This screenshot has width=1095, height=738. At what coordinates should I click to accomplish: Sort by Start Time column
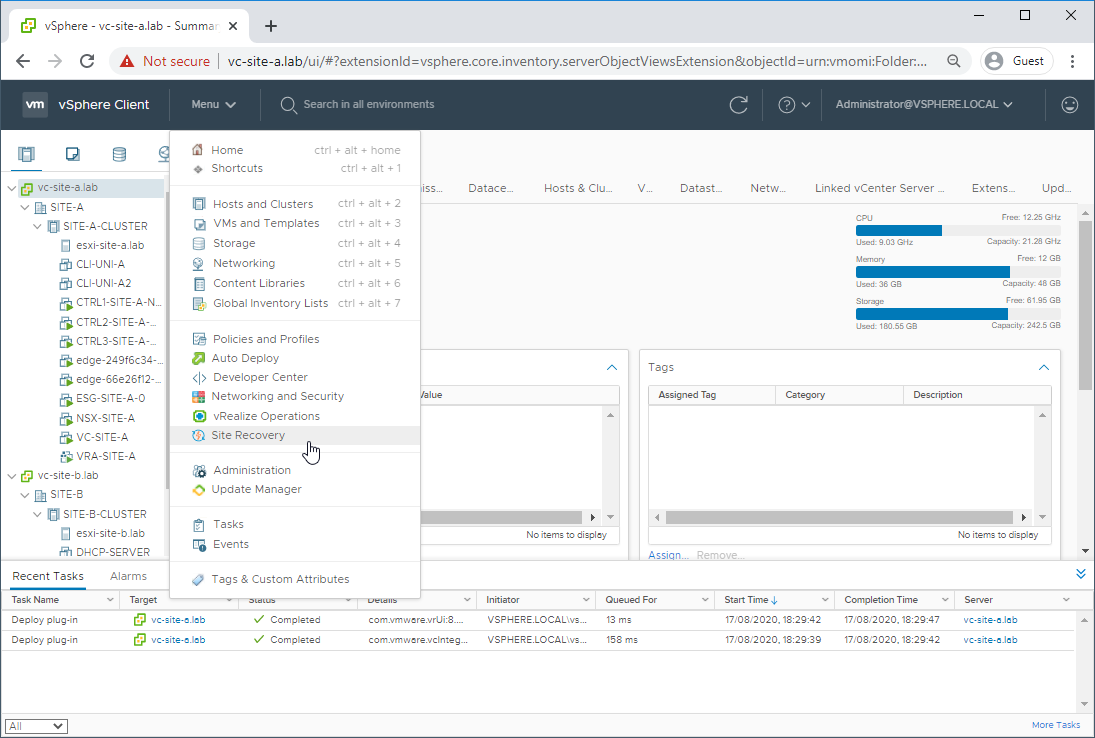[750, 600]
